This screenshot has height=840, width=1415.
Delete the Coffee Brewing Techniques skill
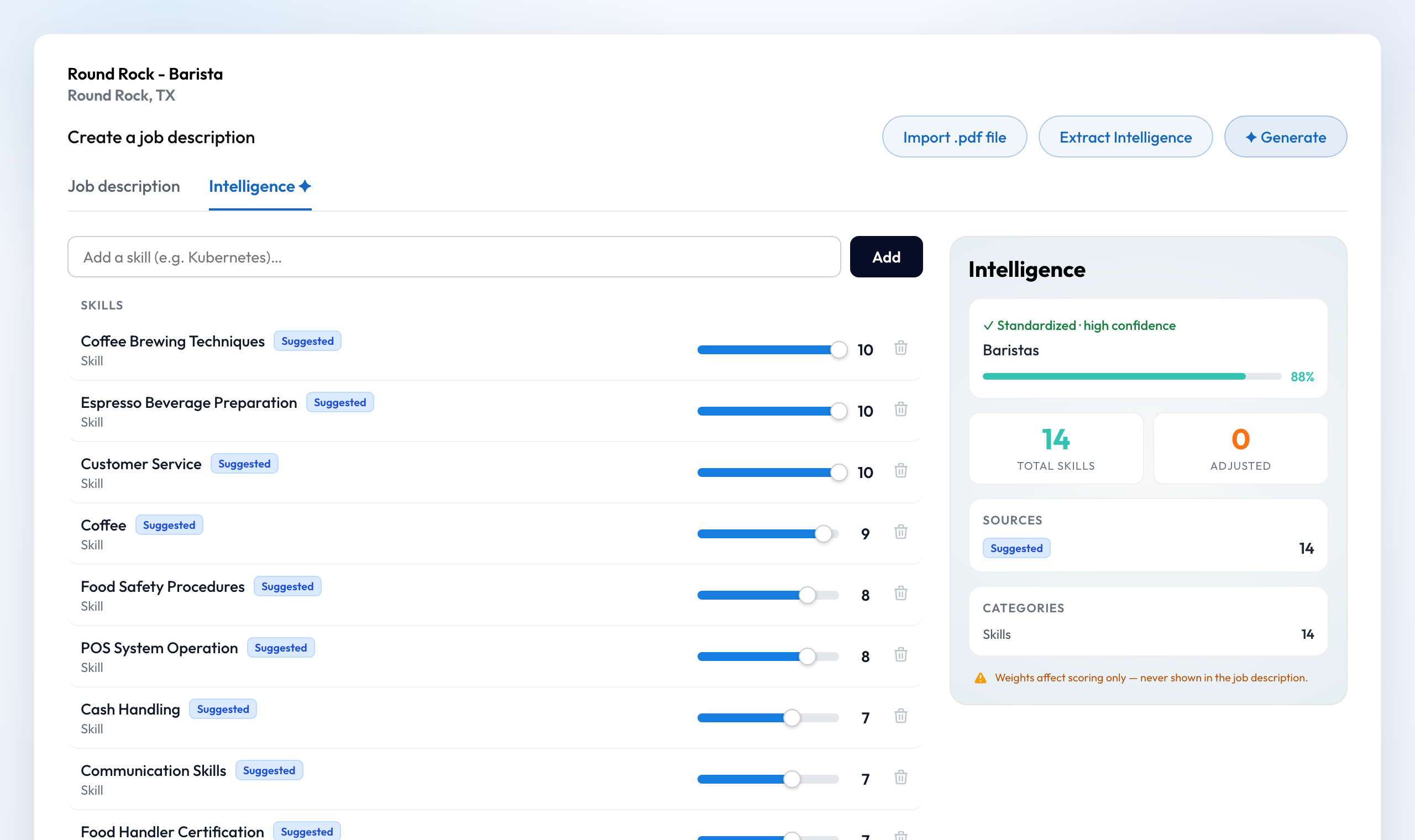pyautogui.click(x=900, y=348)
